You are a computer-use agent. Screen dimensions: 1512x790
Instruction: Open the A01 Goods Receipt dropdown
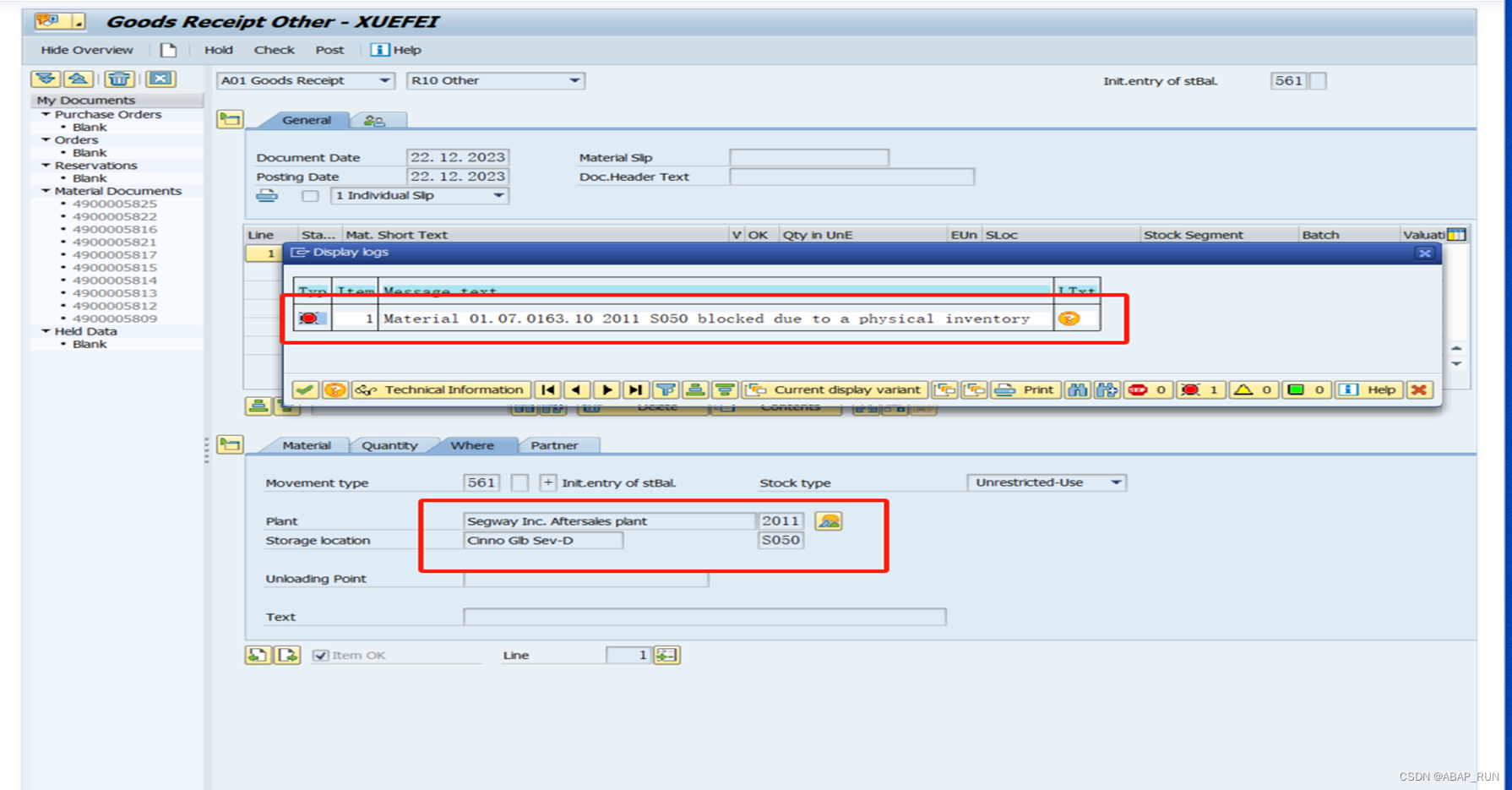384,80
